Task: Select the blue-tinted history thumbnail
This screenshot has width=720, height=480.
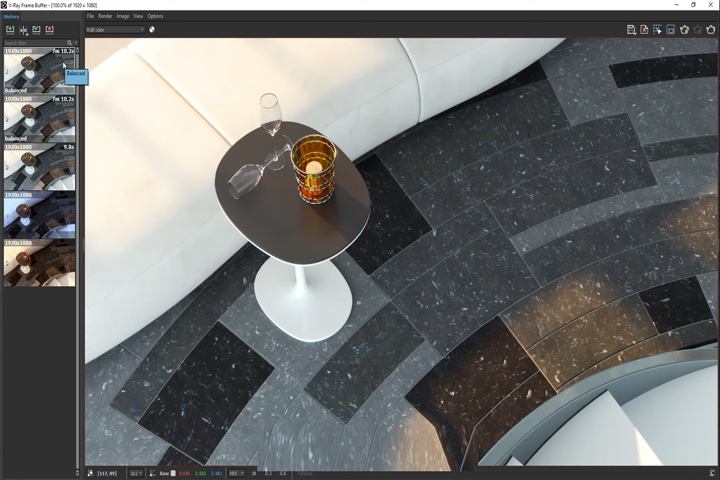Action: pos(39,215)
